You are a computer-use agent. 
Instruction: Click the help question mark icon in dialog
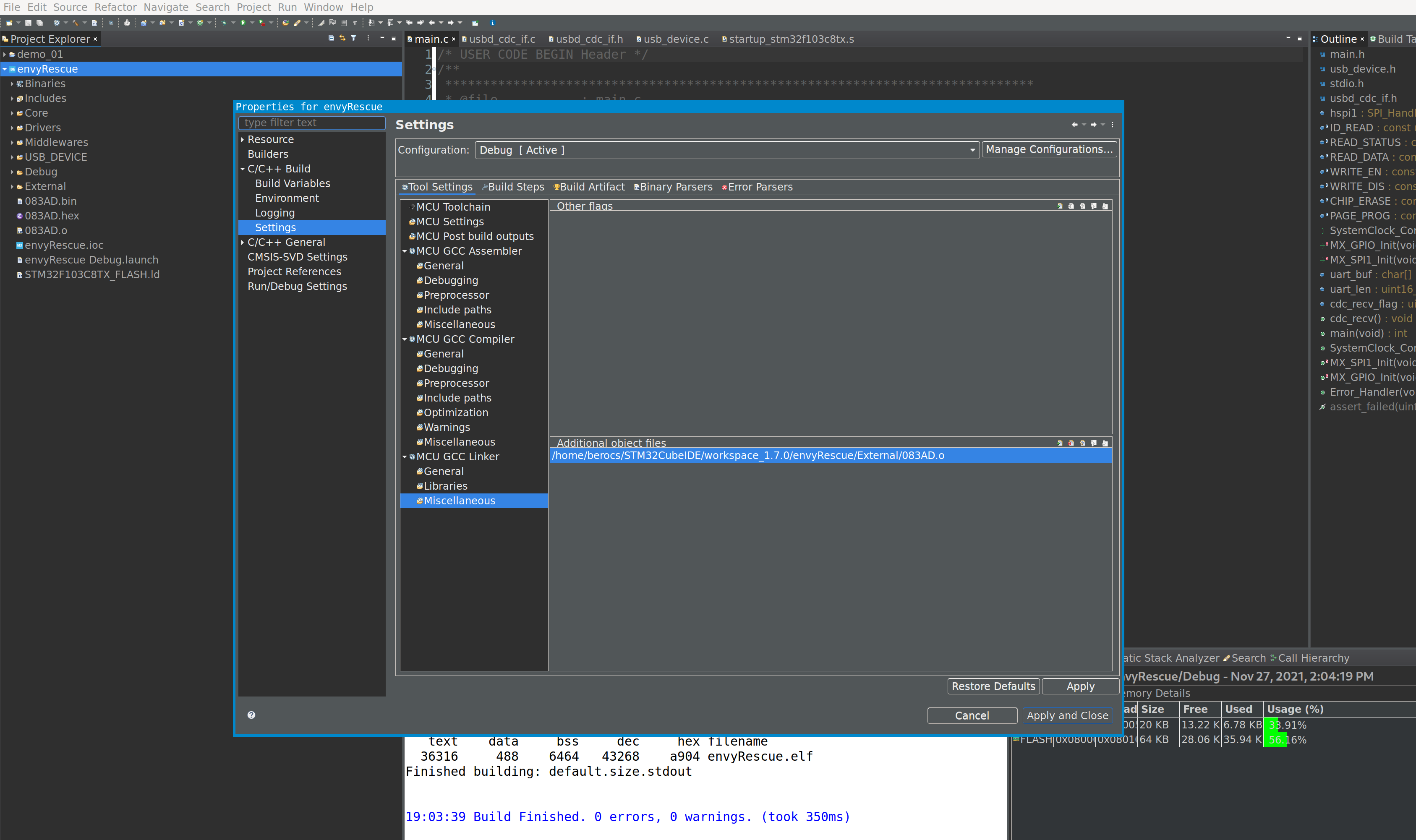pos(251,715)
